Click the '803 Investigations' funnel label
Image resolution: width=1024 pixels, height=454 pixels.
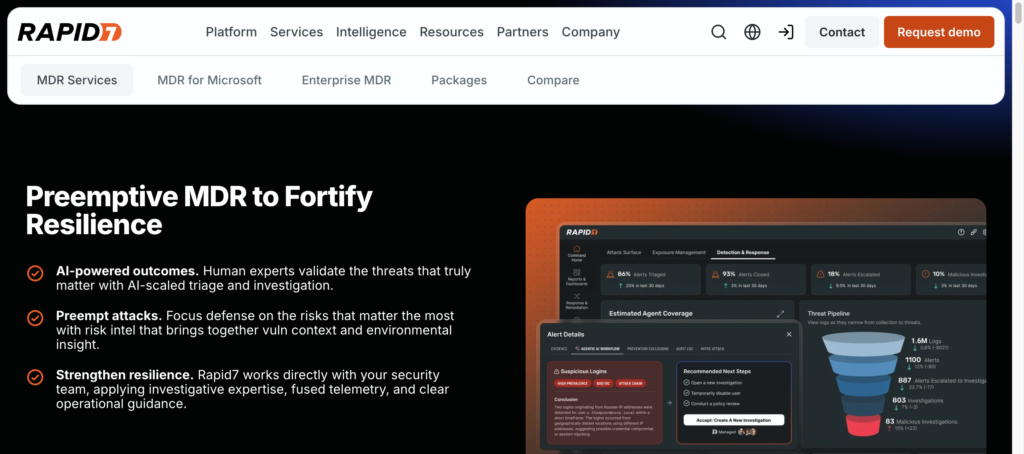click(918, 400)
